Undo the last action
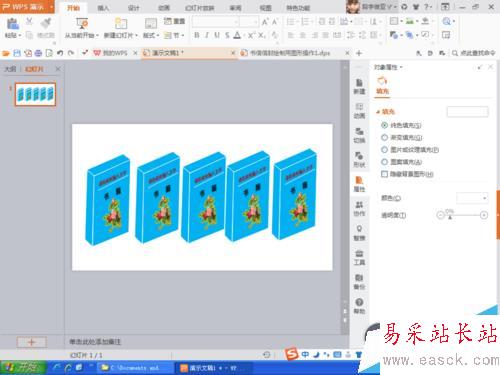500x375 pixels. tap(60, 53)
